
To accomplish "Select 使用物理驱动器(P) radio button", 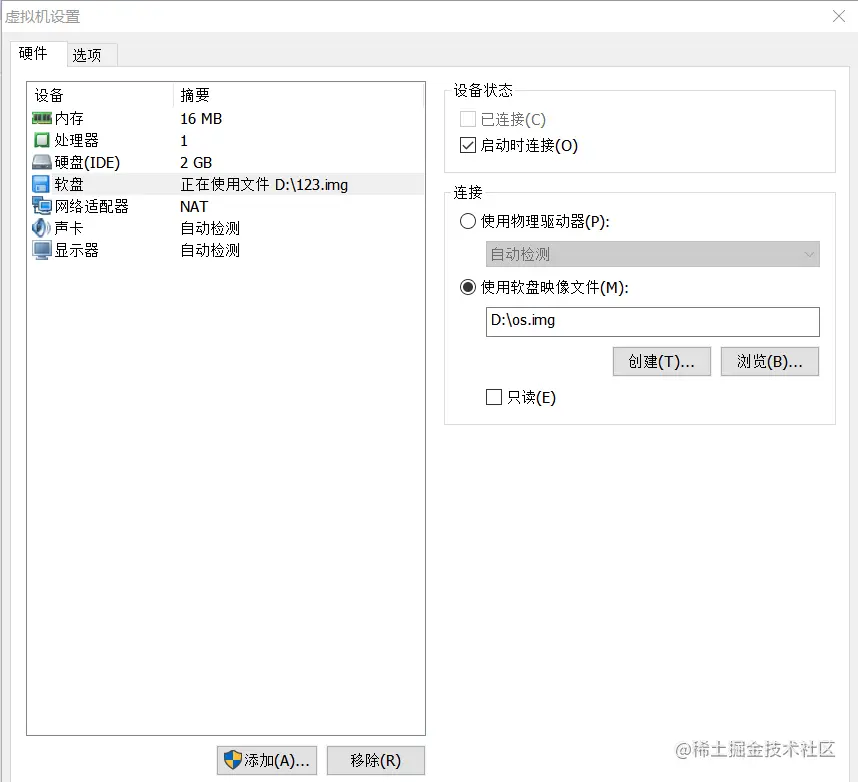I will click(x=468, y=221).
